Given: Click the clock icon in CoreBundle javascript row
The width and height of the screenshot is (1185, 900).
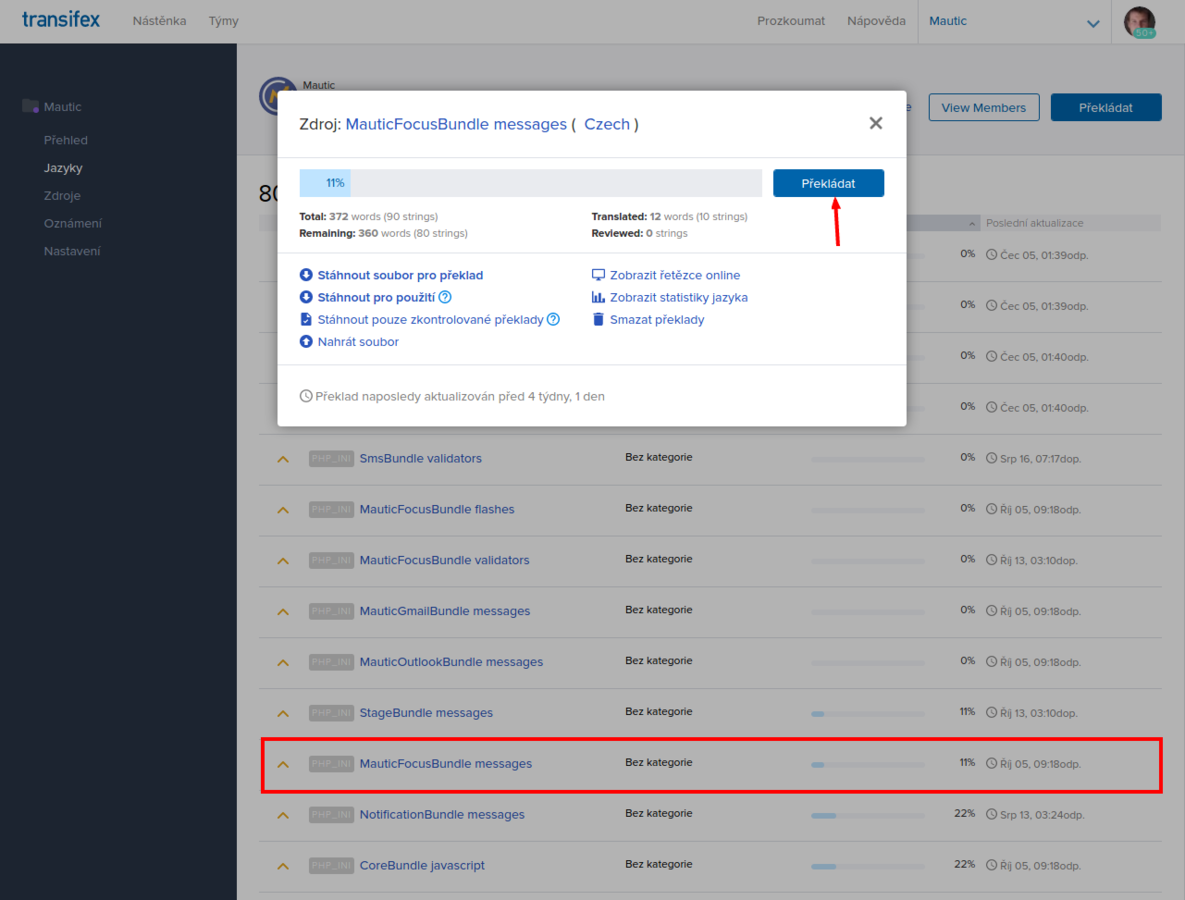Looking at the screenshot, I should (x=992, y=864).
